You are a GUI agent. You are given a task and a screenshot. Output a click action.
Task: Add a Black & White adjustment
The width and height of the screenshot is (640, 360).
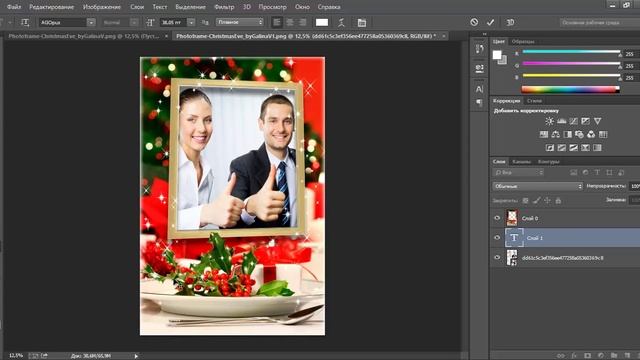click(567, 134)
